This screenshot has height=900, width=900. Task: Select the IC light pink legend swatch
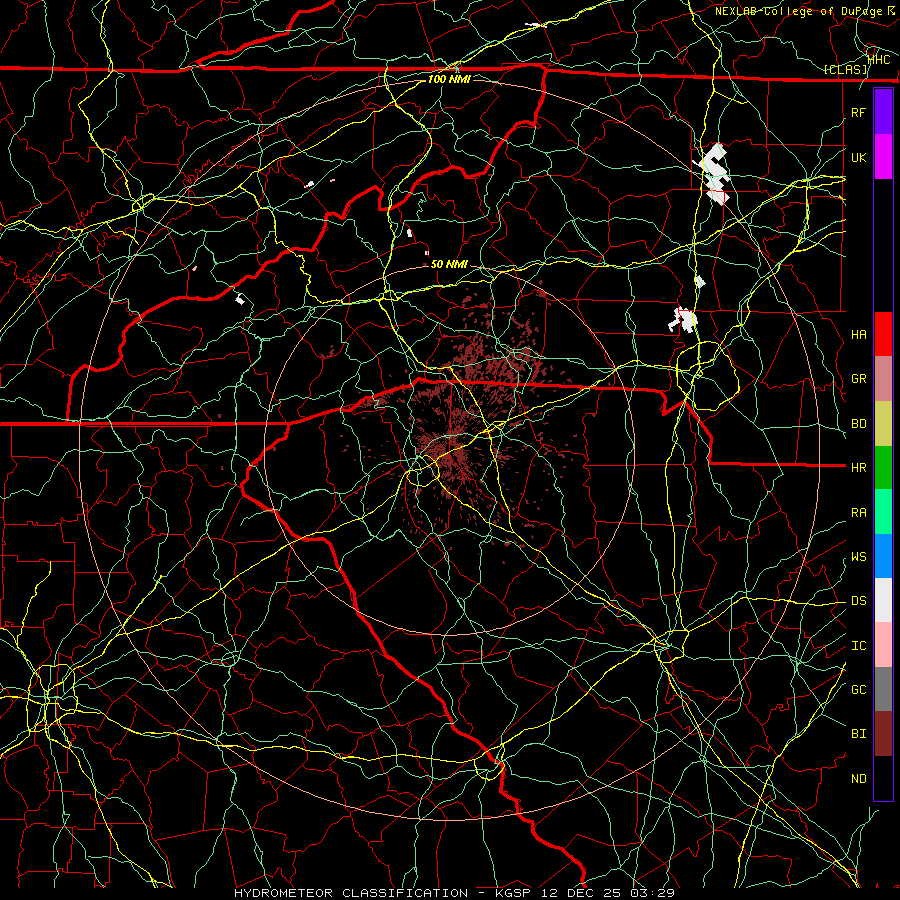click(883, 645)
